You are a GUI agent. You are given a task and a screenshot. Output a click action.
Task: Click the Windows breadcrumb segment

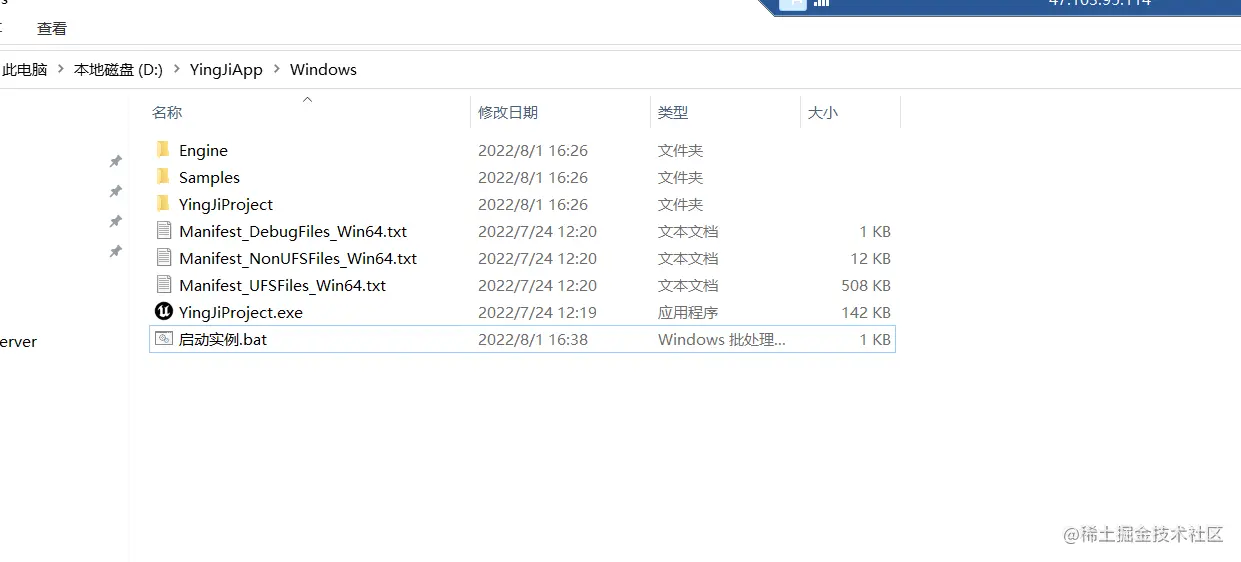click(x=323, y=70)
